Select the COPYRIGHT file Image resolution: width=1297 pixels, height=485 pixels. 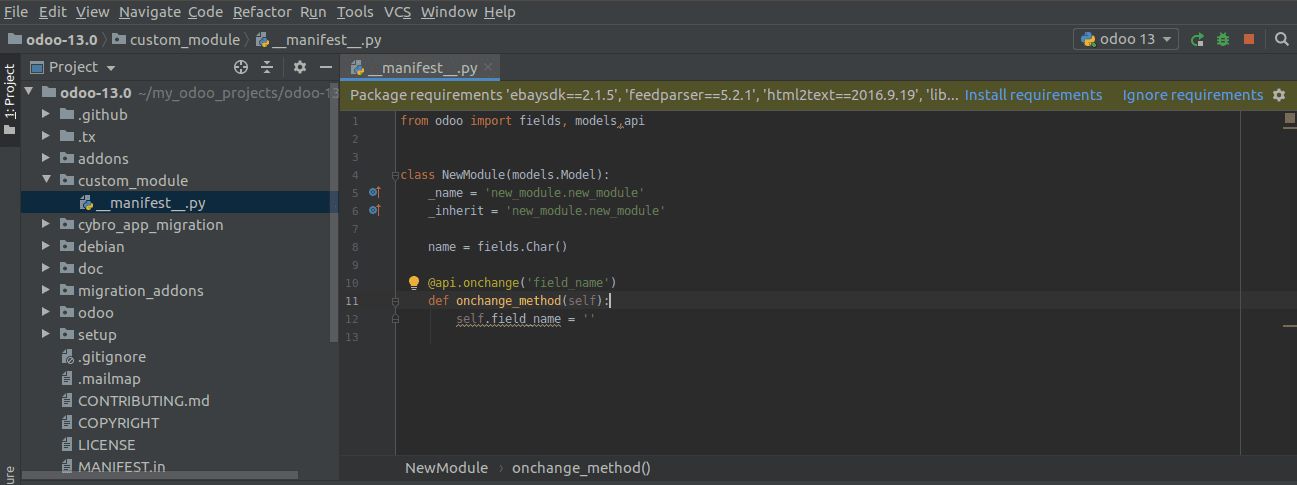(109, 423)
